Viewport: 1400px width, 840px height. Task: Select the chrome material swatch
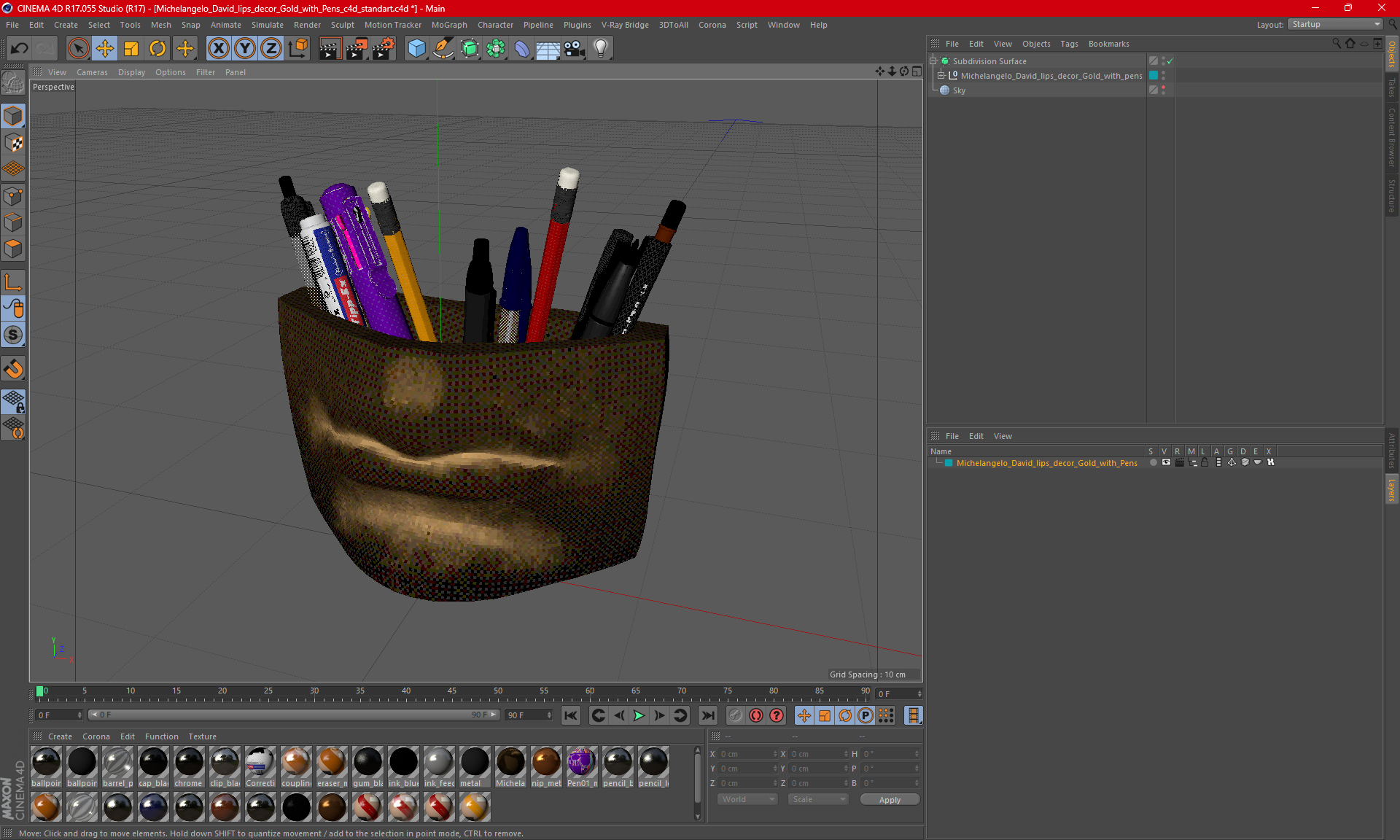tap(188, 767)
